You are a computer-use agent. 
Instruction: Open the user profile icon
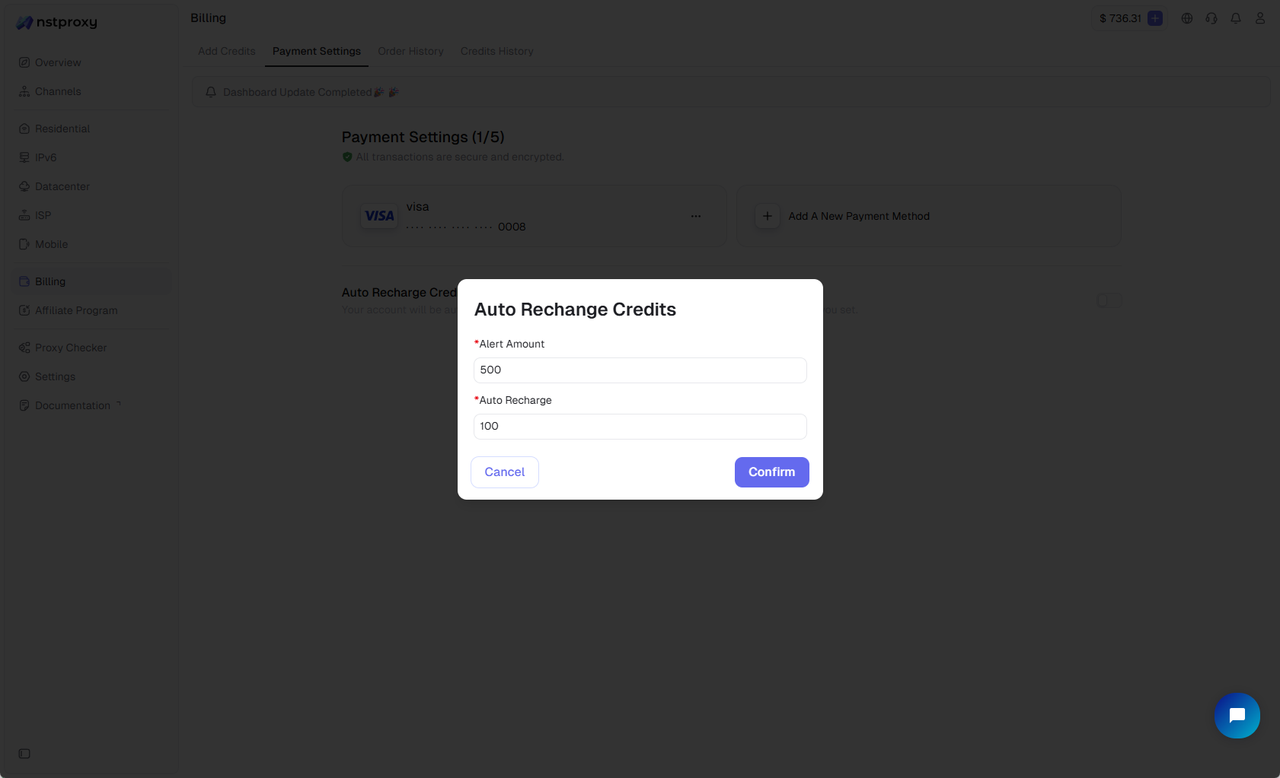(1260, 18)
